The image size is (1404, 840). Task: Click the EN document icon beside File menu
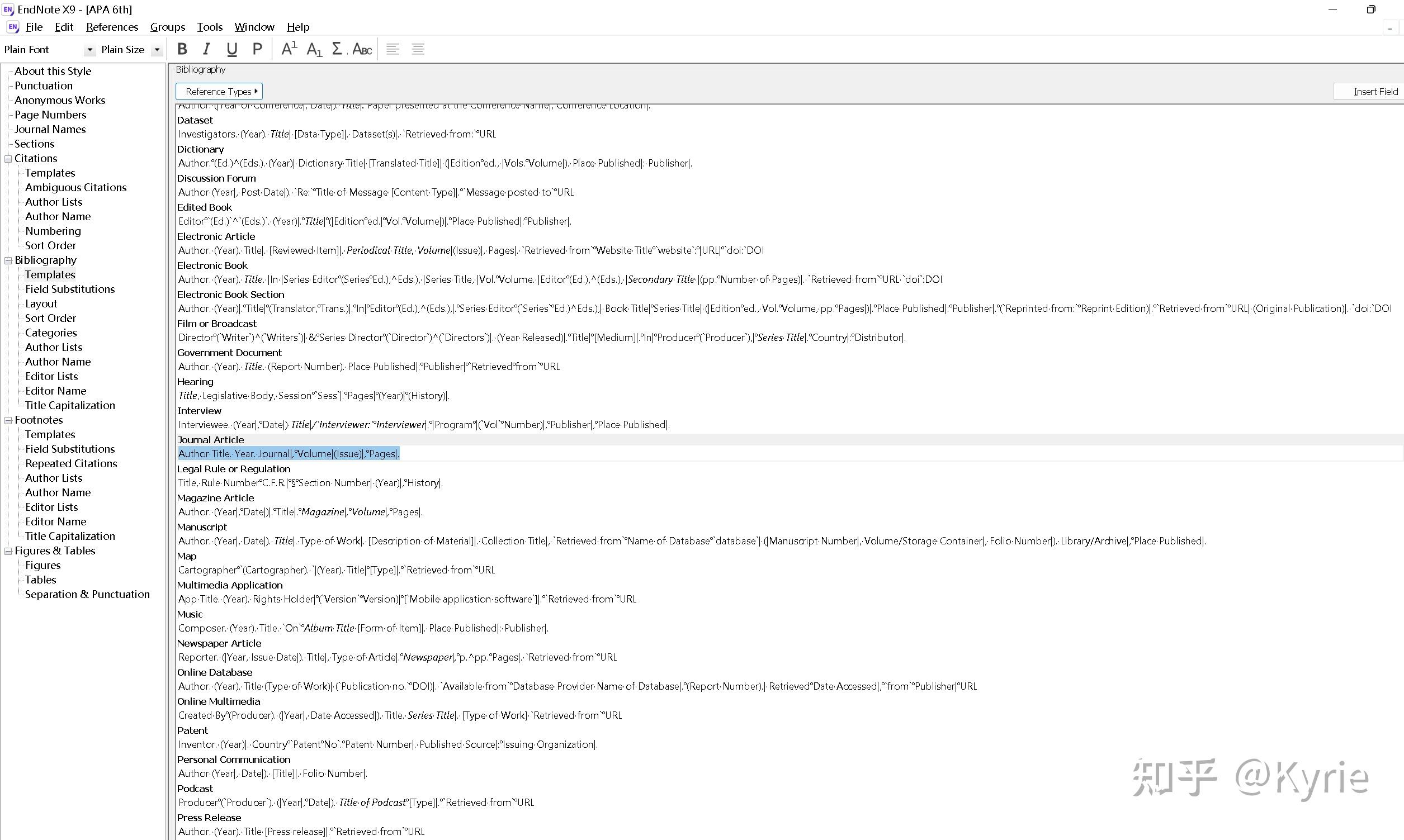coord(13,27)
